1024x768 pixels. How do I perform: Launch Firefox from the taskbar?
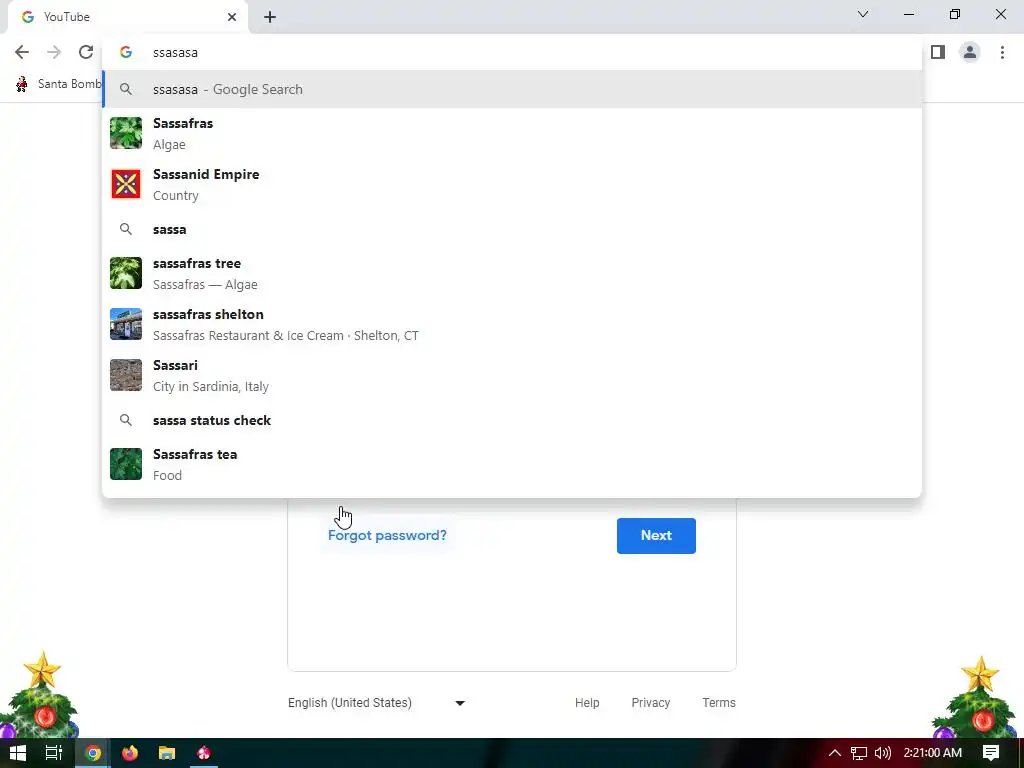[x=130, y=753]
